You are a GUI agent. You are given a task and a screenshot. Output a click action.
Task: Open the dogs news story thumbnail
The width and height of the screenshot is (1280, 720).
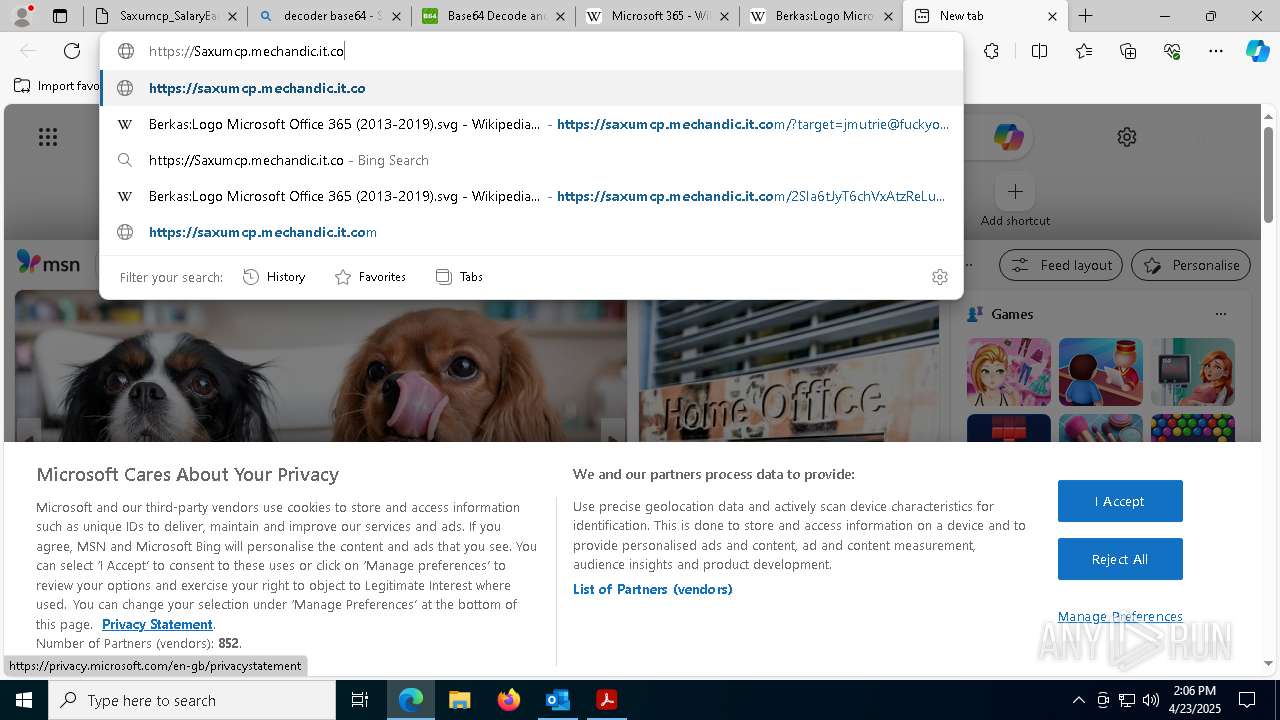pos(320,371)
